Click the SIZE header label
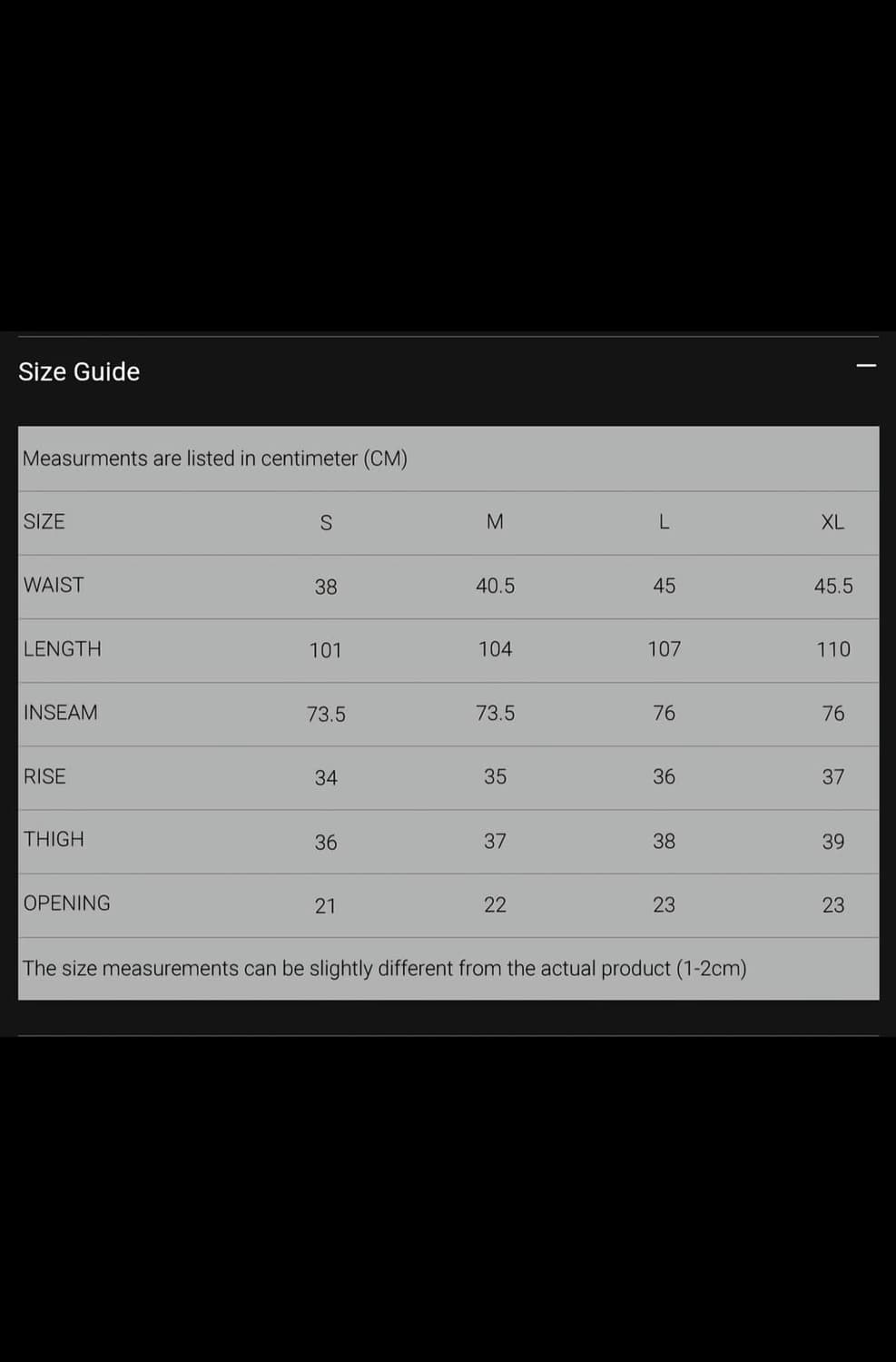The height and width of the screenshot is (1362, 896). (44, 522)
